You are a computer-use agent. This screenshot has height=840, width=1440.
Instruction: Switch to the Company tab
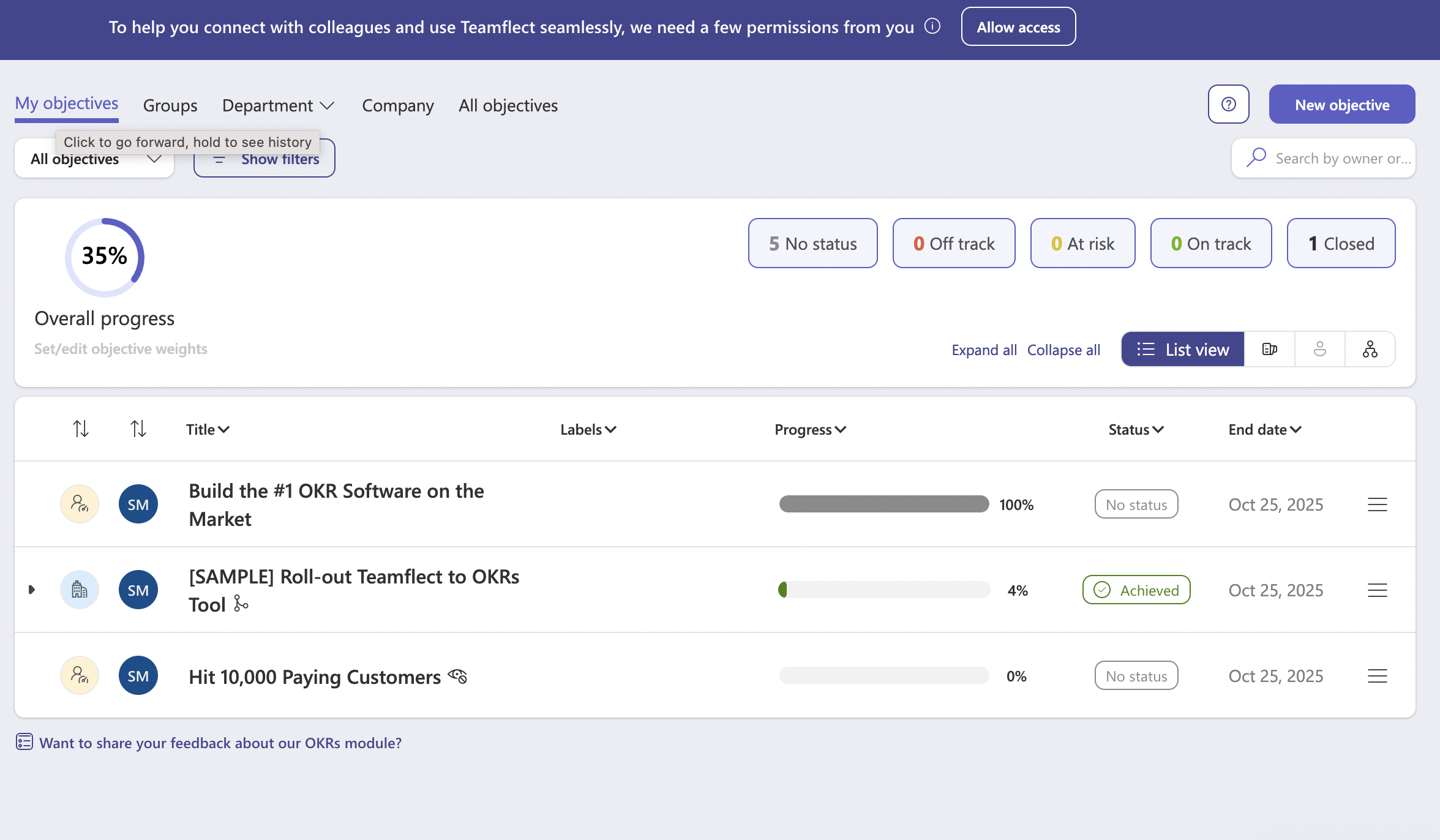point(397,105)
